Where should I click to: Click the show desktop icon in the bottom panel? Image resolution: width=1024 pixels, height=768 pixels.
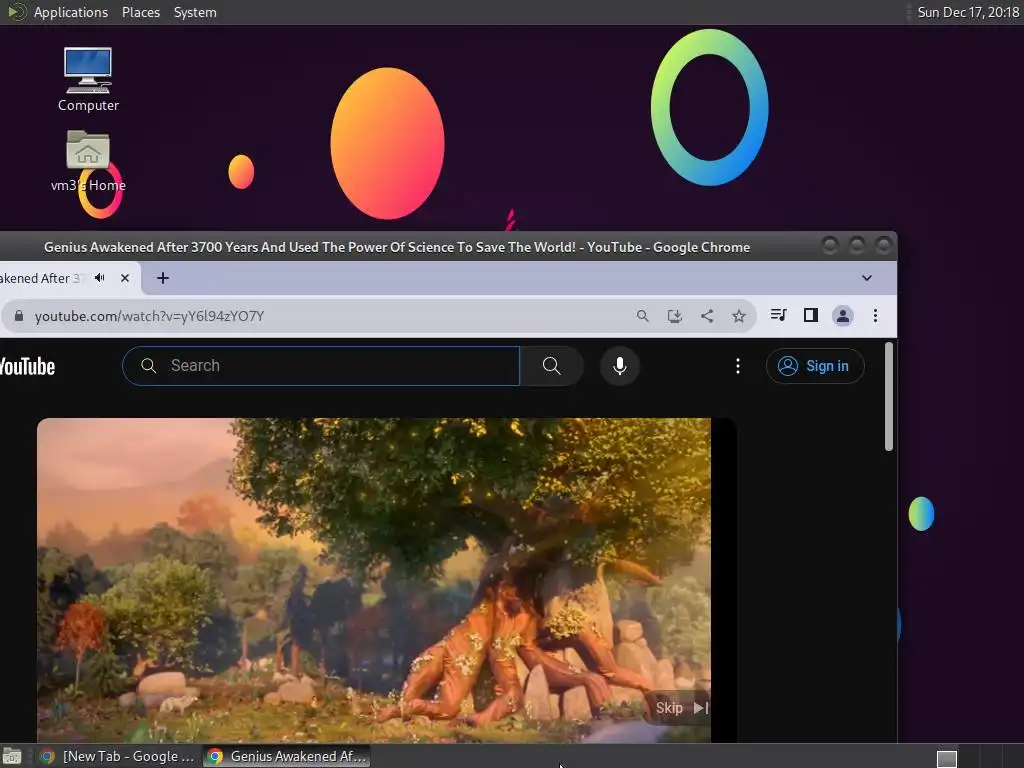[11, 756]
